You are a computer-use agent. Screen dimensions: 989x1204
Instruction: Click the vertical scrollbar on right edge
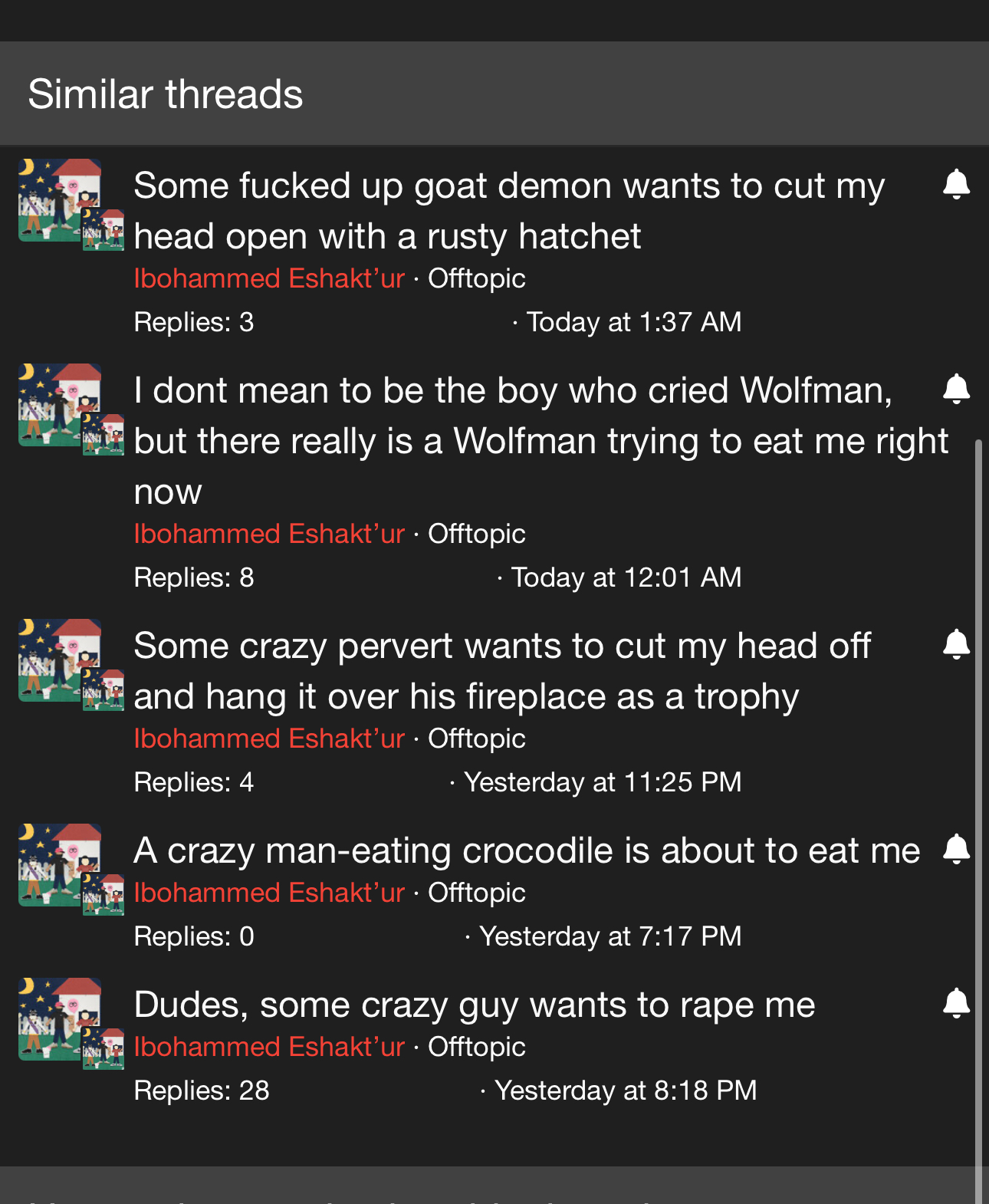[x=978, y=767]
